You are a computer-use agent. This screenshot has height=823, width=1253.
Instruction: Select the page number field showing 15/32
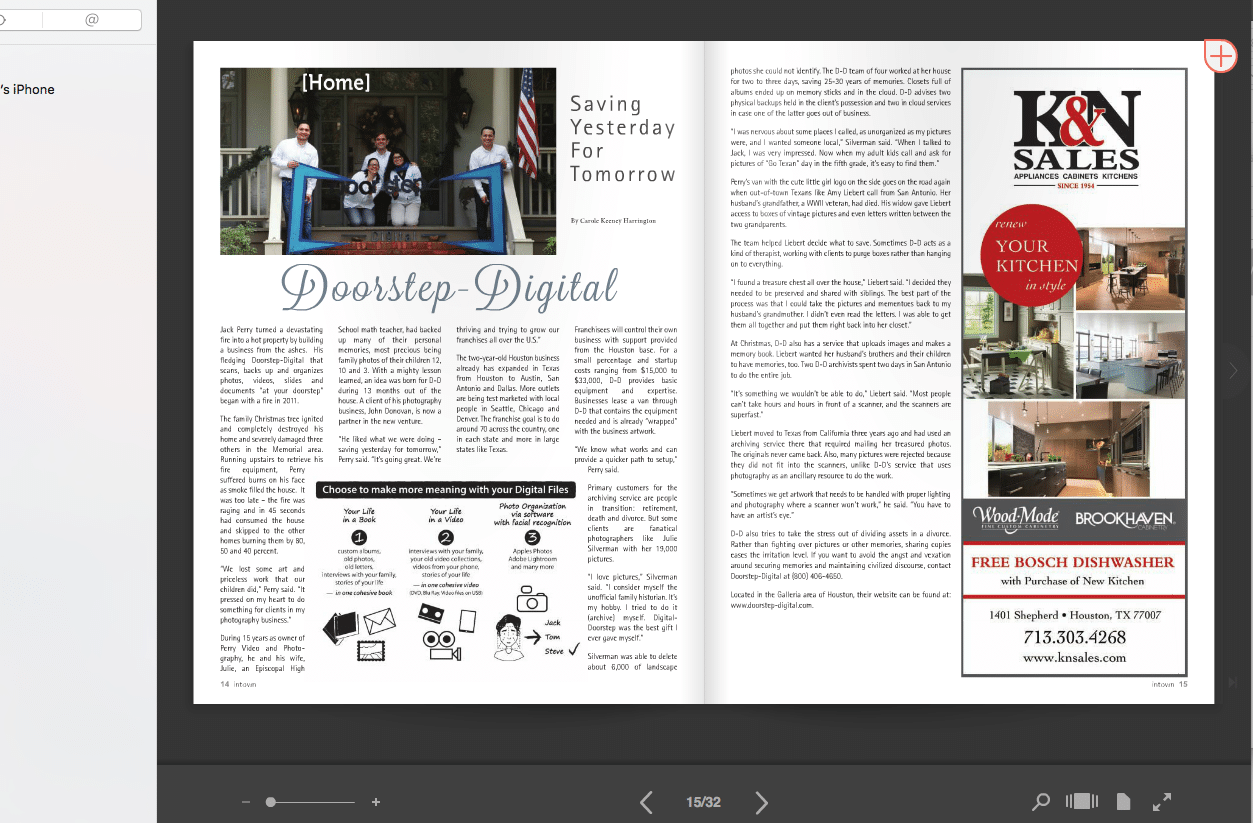(x=703, y=802)
